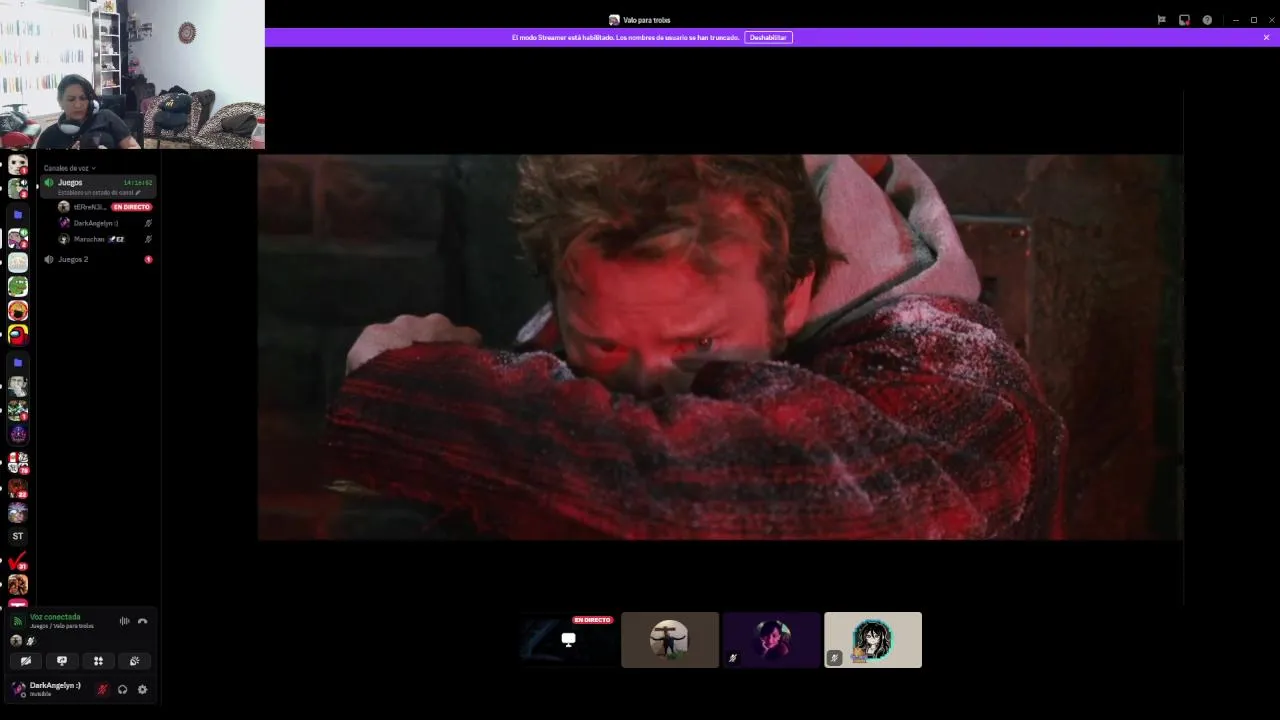Open the server with 22 notification badge
The width and height of the screenshot is (1280, 720).
(18, 487)
